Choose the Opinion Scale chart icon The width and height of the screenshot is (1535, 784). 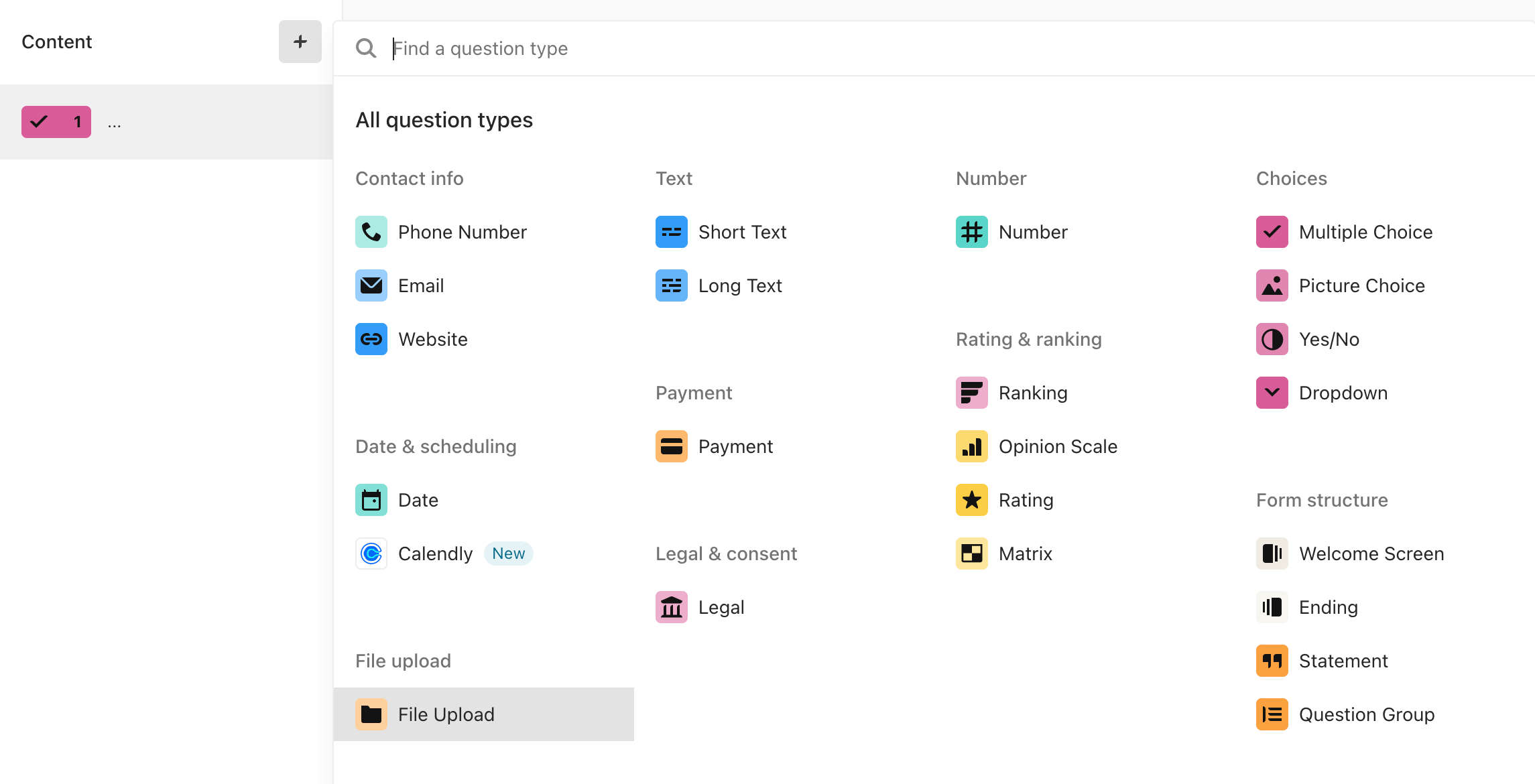[972, 446]
